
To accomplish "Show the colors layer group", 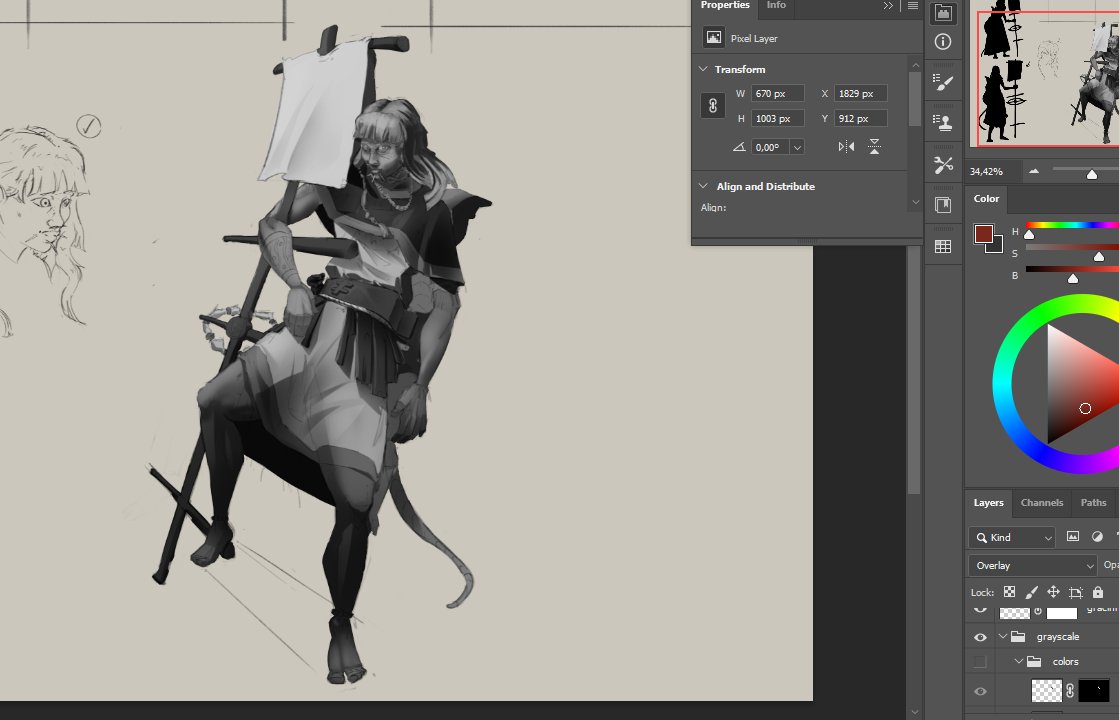I will point(978,661).
